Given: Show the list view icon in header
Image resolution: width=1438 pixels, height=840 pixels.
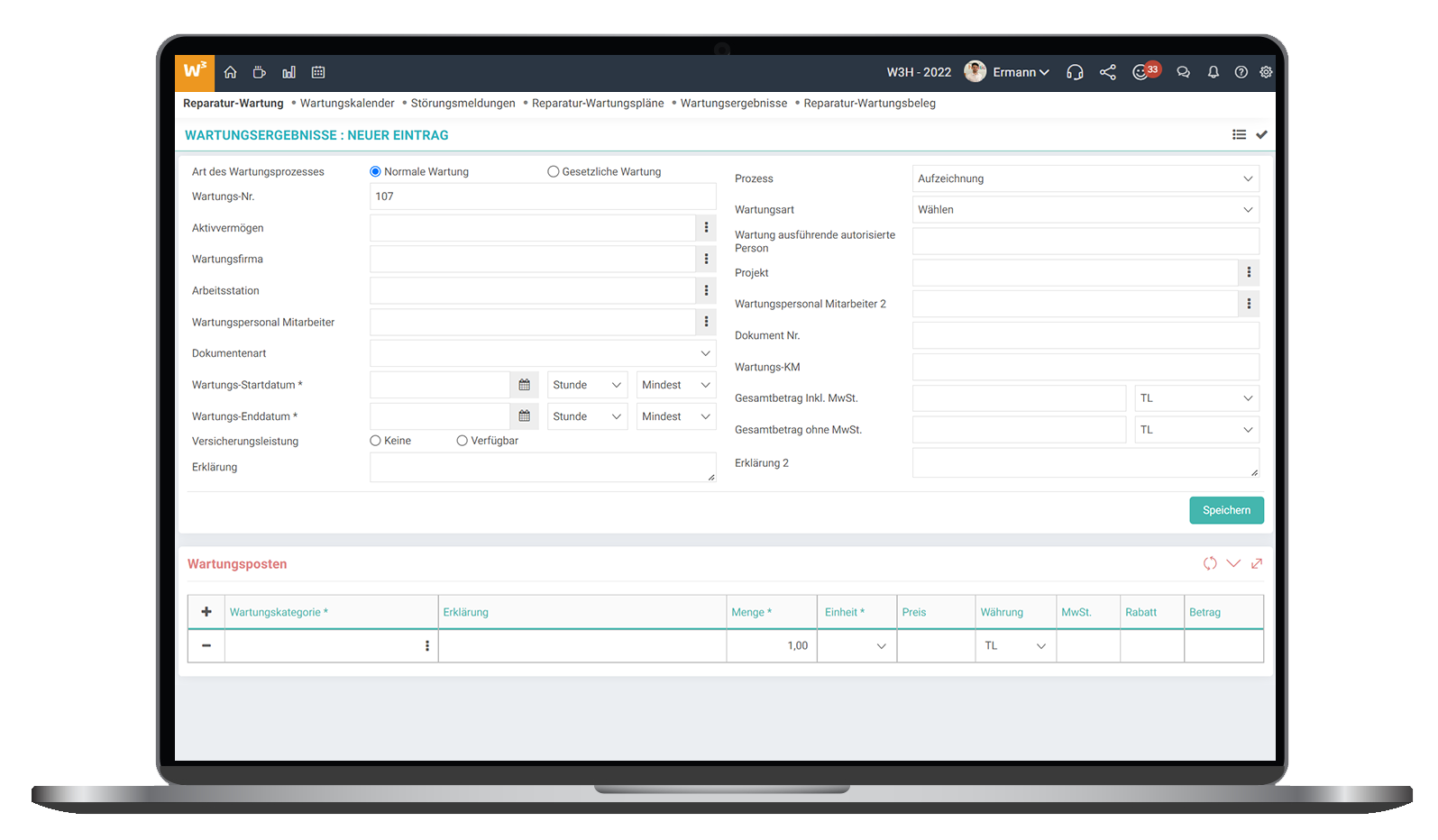Looking at the screenshot, I should tap(1240, 134).
